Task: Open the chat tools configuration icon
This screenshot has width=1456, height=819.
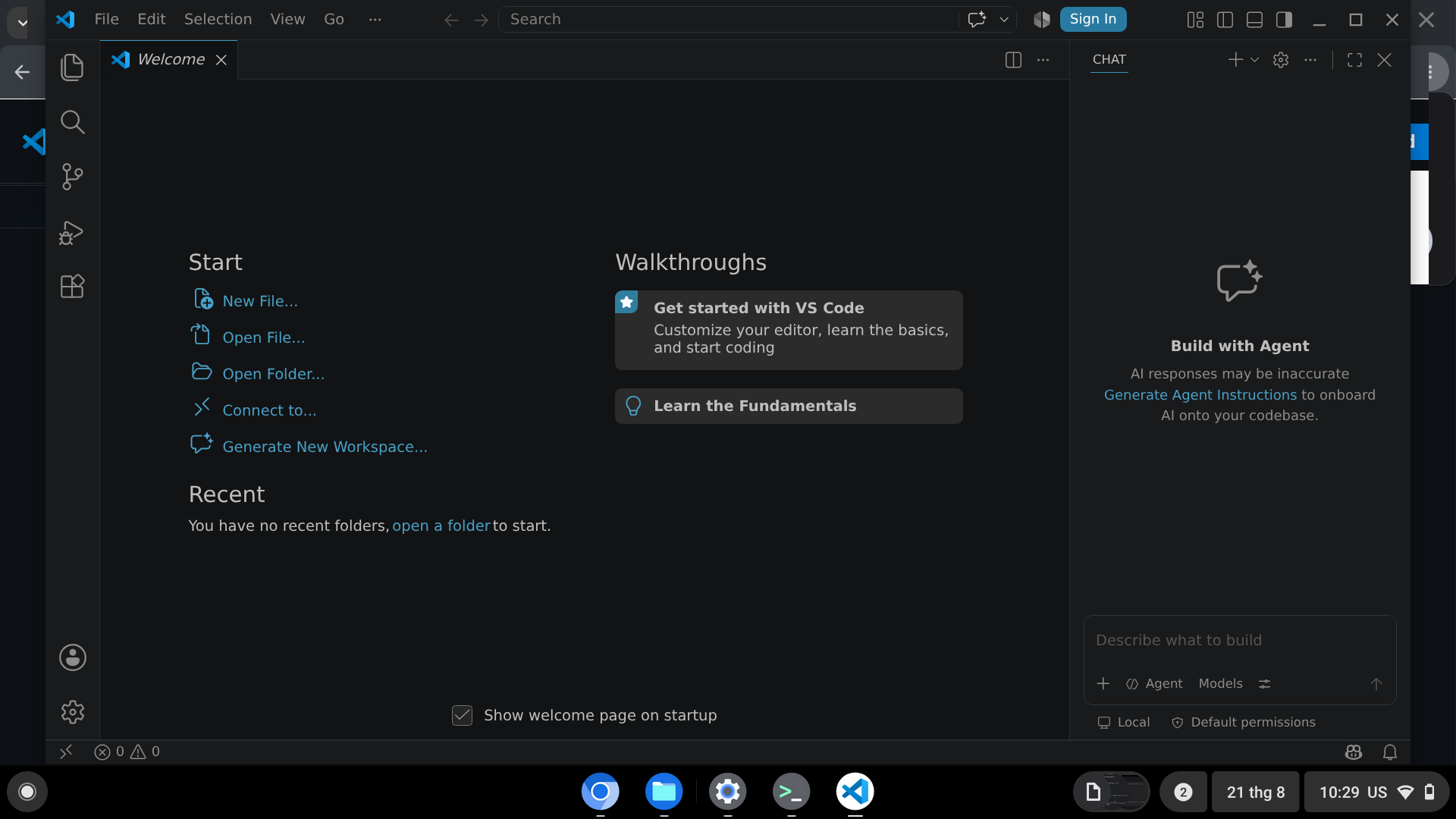Action: pos(1264,683)
